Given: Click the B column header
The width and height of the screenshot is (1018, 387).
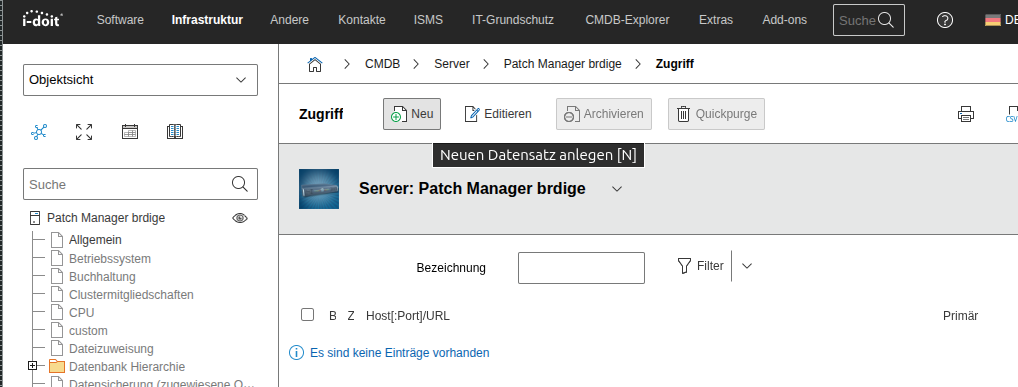Looking at the screenshot, I should coord(333,316).
